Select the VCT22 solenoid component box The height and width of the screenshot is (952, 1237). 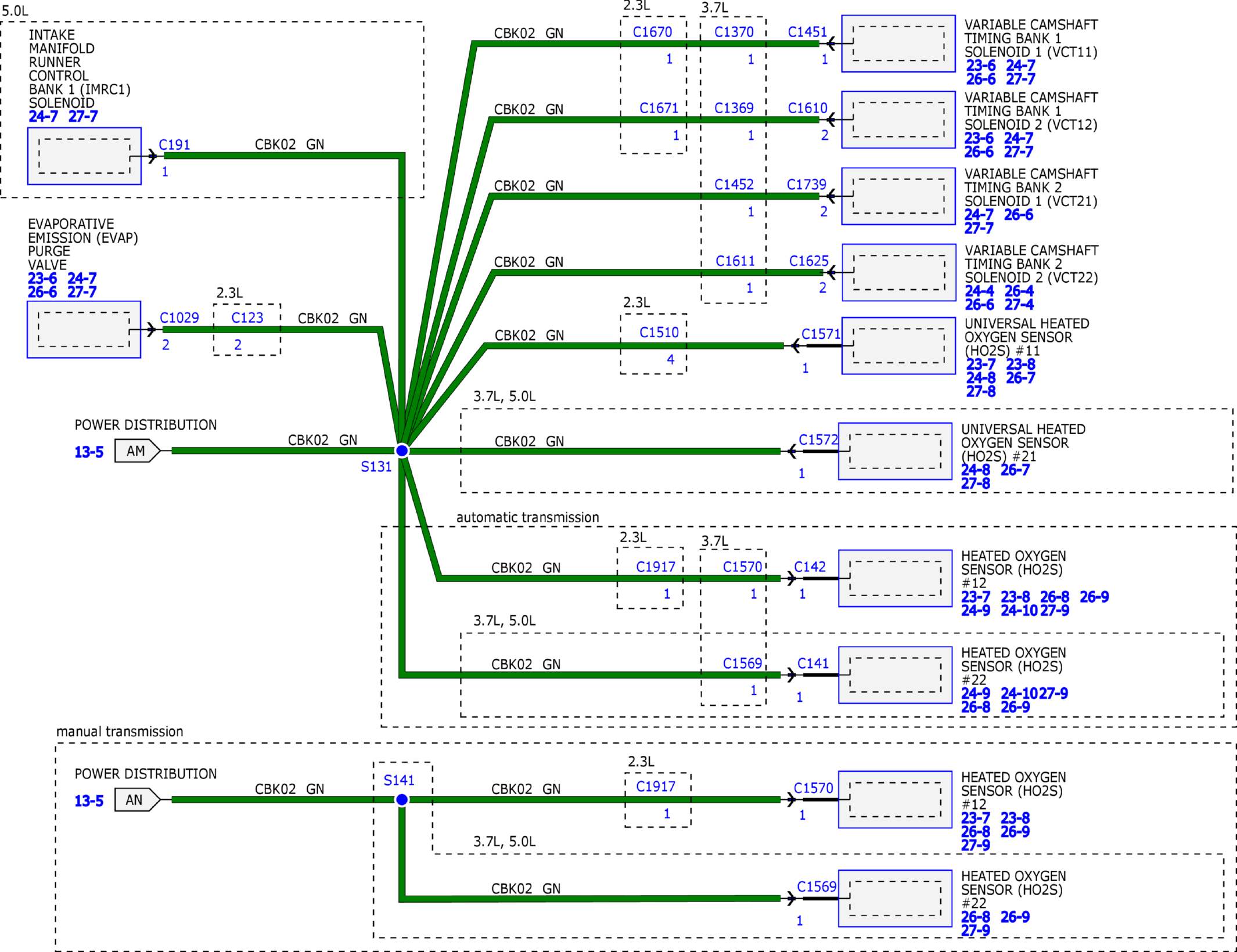pos(899,272)
